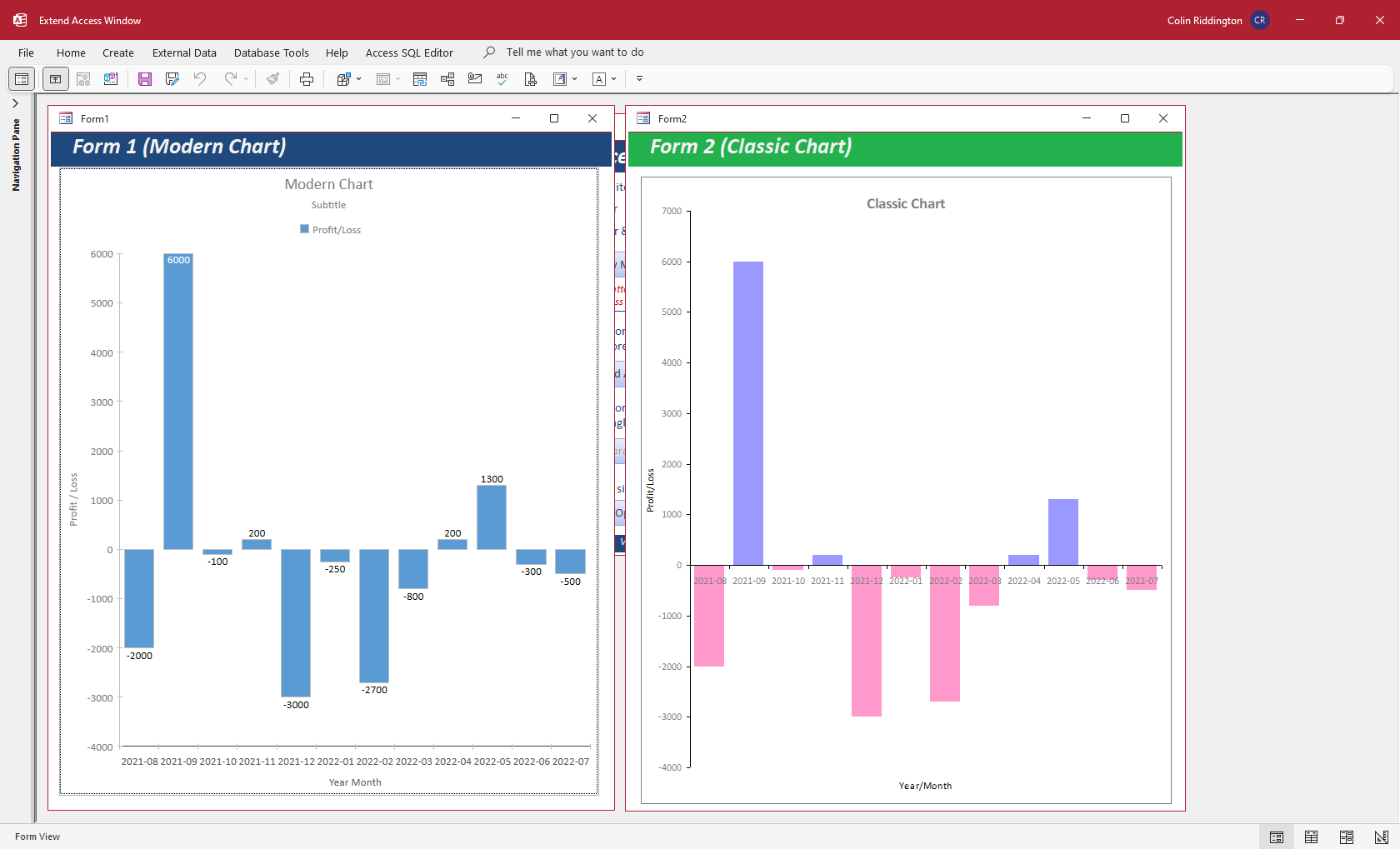
Task: Expand the Navigation Pane chevron
Action: [15, 103]
